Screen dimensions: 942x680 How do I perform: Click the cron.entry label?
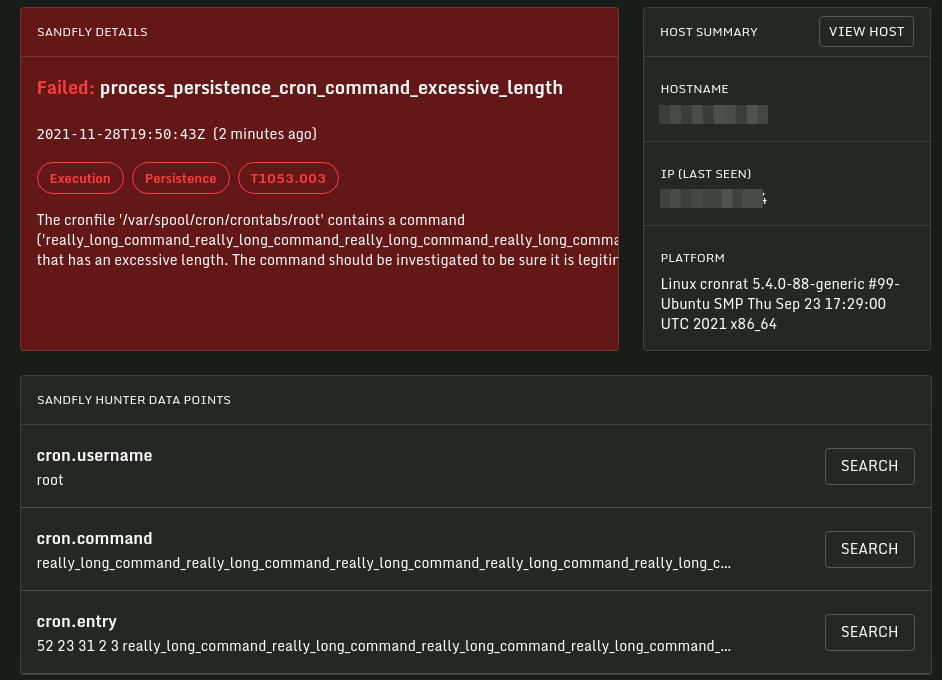76,621
